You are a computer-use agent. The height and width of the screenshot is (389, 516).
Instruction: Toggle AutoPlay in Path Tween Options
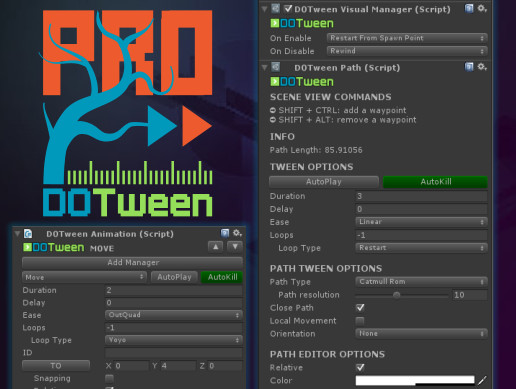pos(324,182)
